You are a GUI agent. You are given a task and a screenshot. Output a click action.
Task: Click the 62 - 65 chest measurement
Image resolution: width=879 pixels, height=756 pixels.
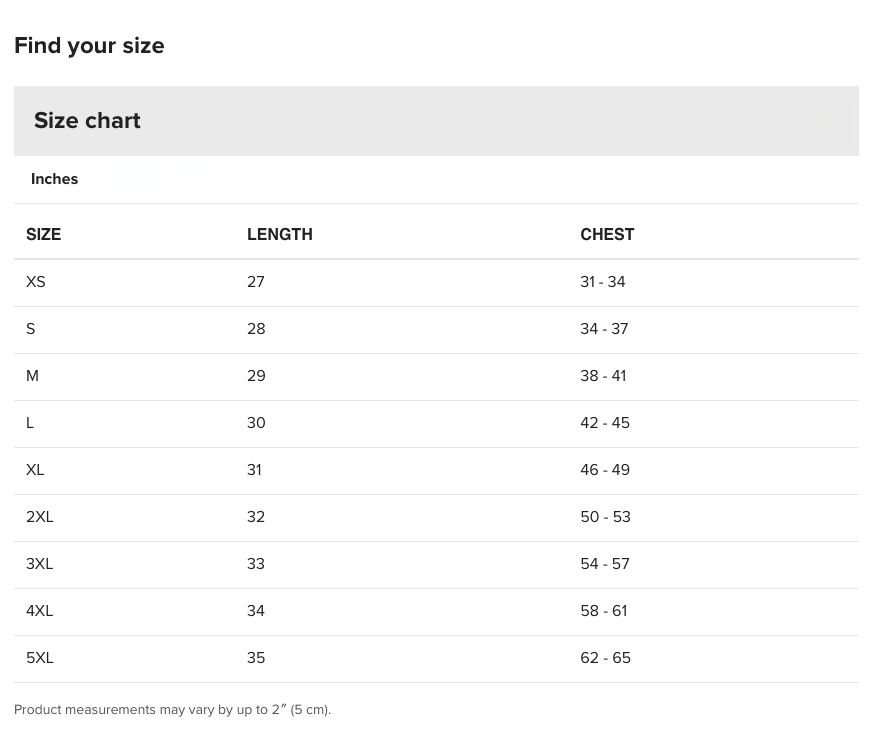605,658
